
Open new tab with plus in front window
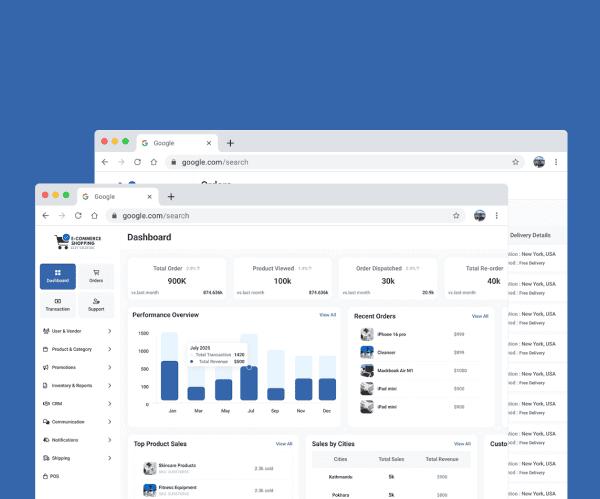pyautogui.click(x=171, y=197)
